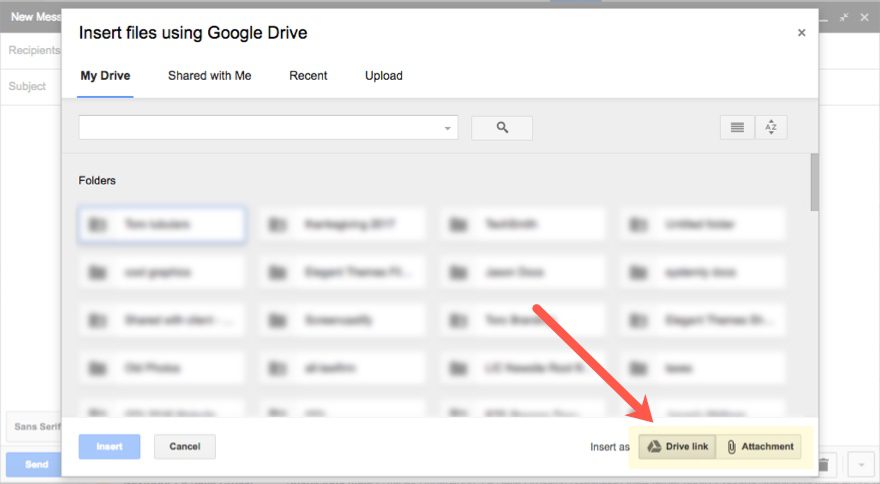Viewport: 880px width, 484px height.
Task: Close the Insert files dialog
Action: point(801,33)
